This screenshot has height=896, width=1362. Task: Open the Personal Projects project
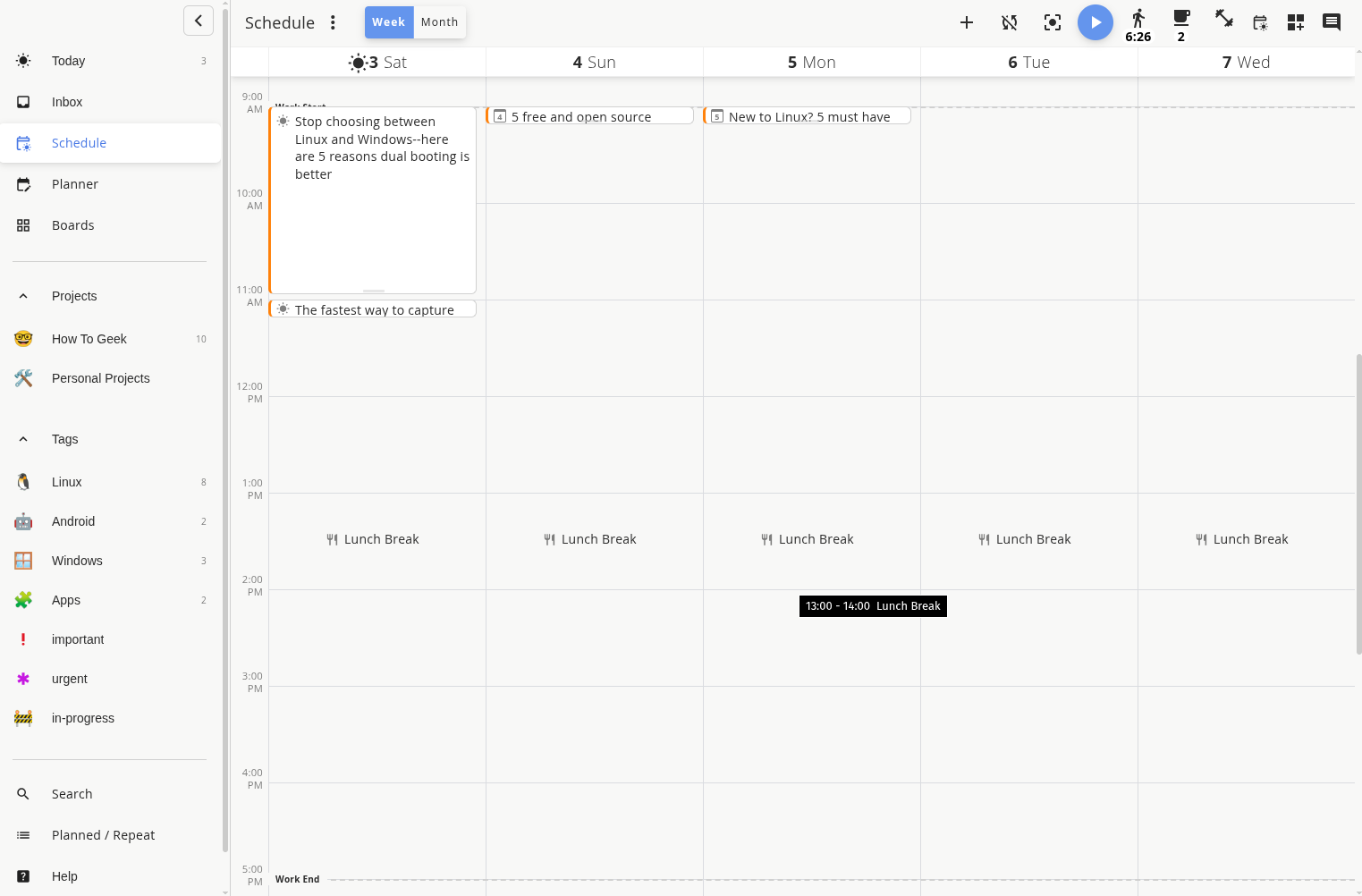tap(111, 378)
